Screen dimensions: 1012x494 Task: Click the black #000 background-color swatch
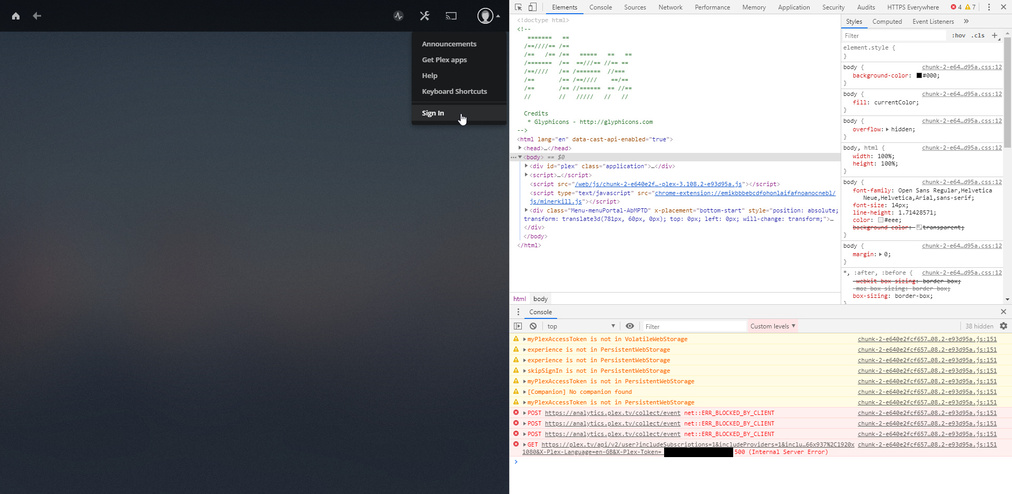point(919,76)
